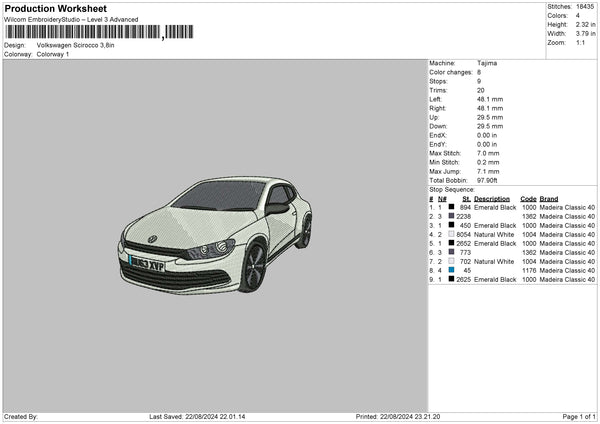
Task: Click 'Emerald Black' description in stop row 1
Action: tap(495, 207)
